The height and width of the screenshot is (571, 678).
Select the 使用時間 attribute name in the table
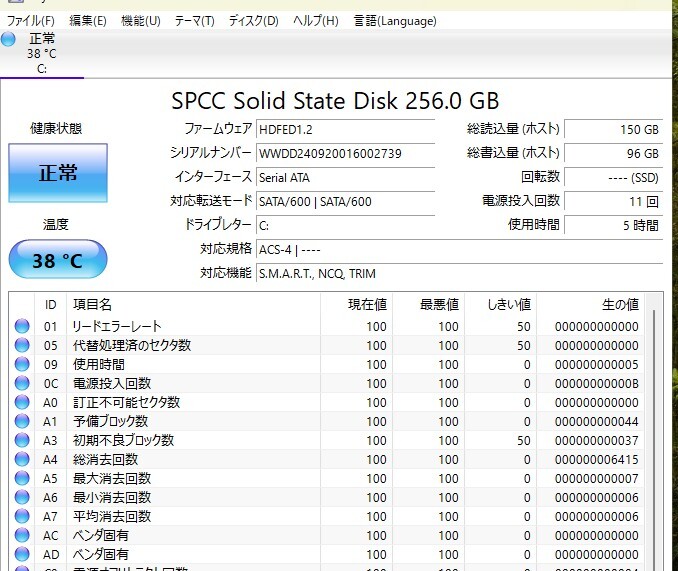(99, 364)
